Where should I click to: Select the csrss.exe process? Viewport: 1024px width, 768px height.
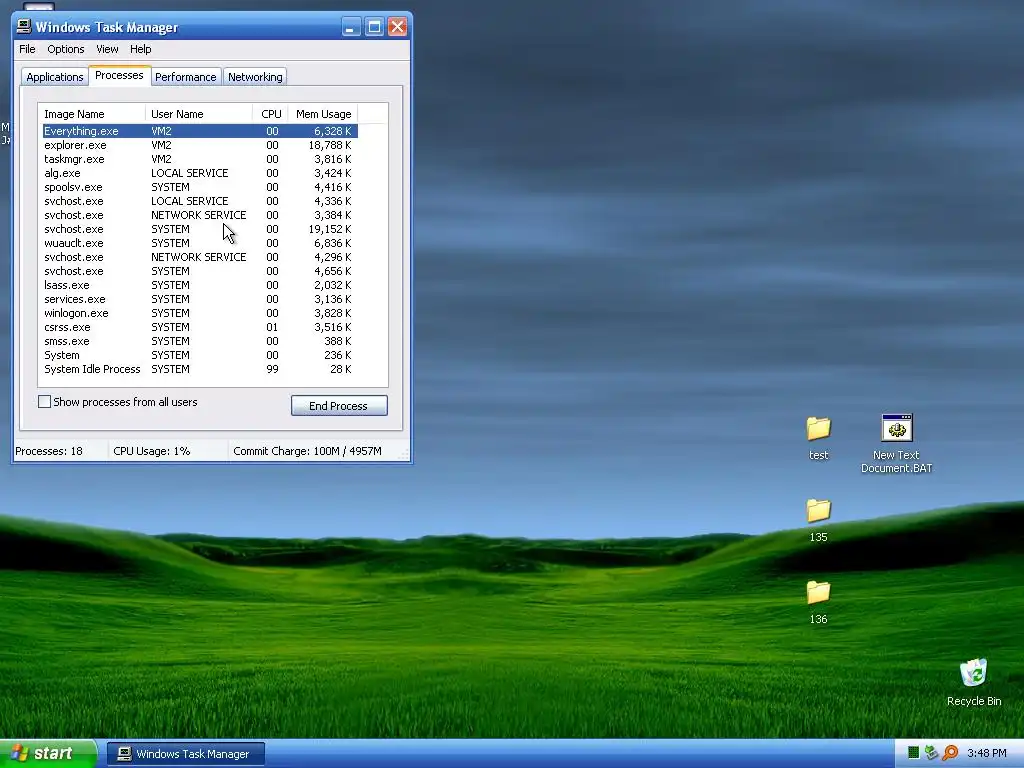tap(200, 327)
